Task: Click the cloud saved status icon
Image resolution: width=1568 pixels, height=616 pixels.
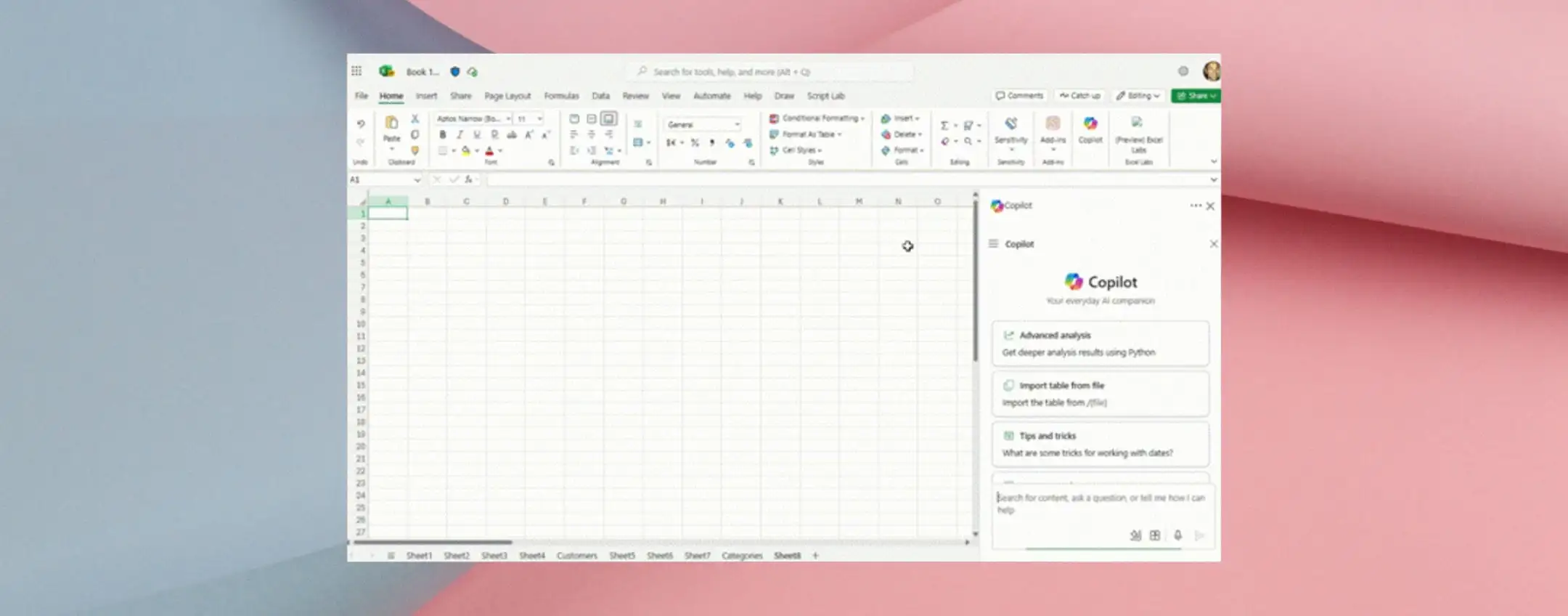Action: (x=473, y=72)
